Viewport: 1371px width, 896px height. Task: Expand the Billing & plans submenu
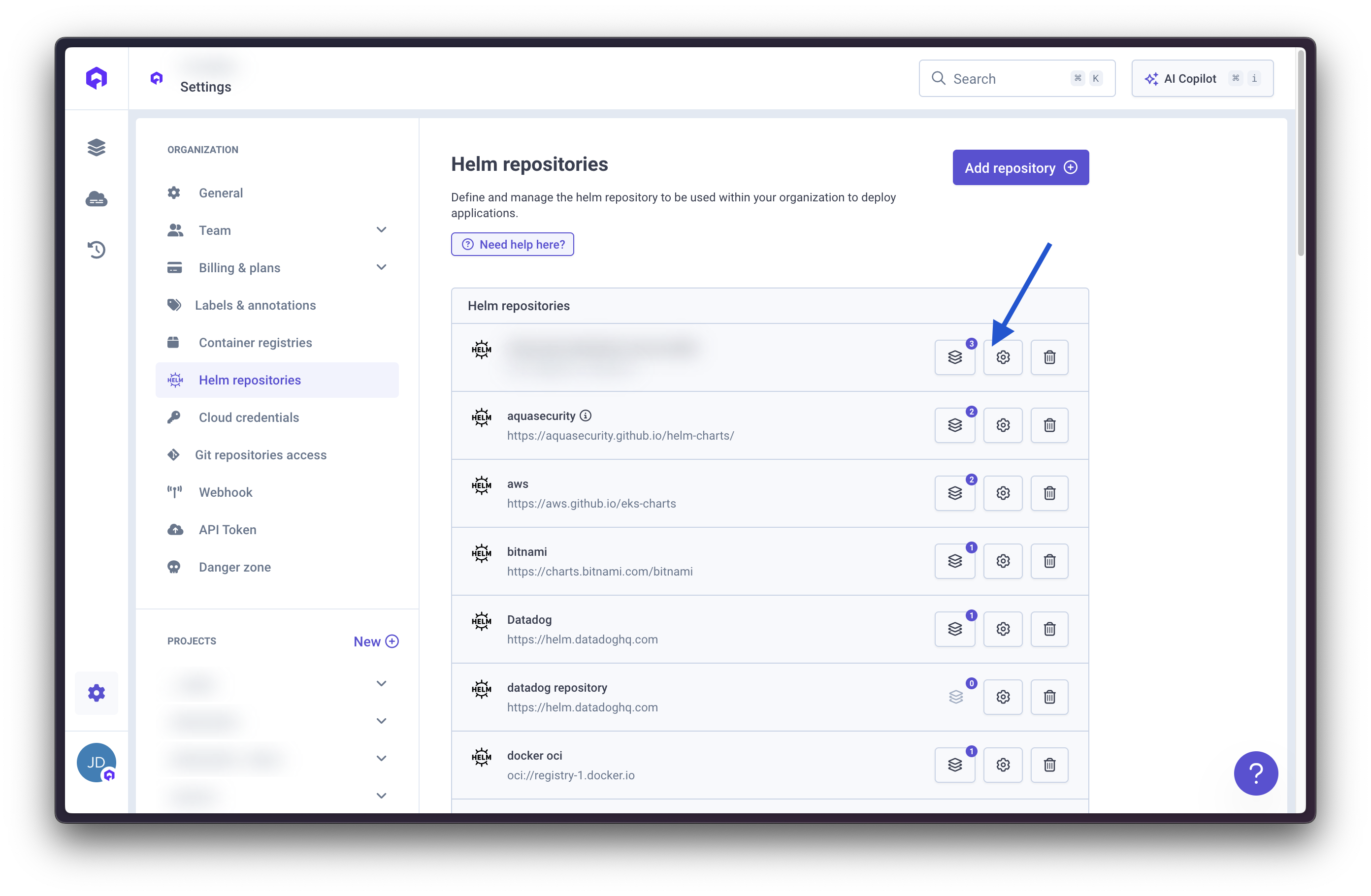tap(381, 267)
